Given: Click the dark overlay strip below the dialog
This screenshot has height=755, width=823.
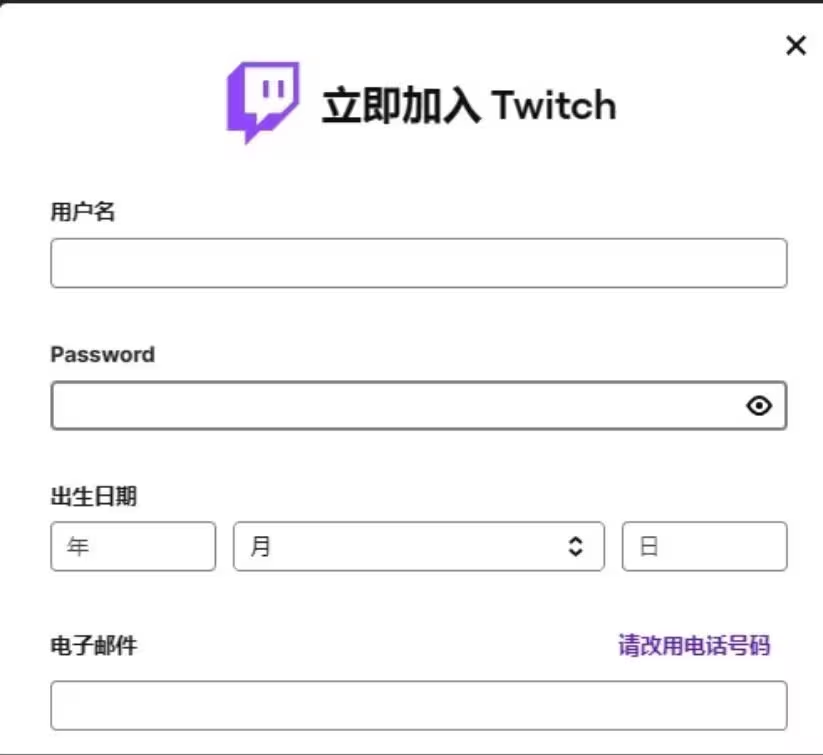Looking at the screenshot, I should [x=412, y=754].
